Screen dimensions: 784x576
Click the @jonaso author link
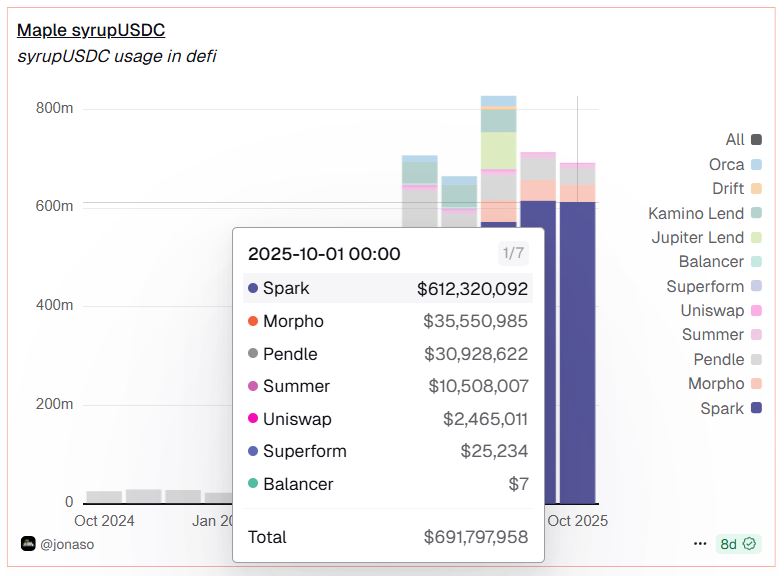(x=67, y=544)
